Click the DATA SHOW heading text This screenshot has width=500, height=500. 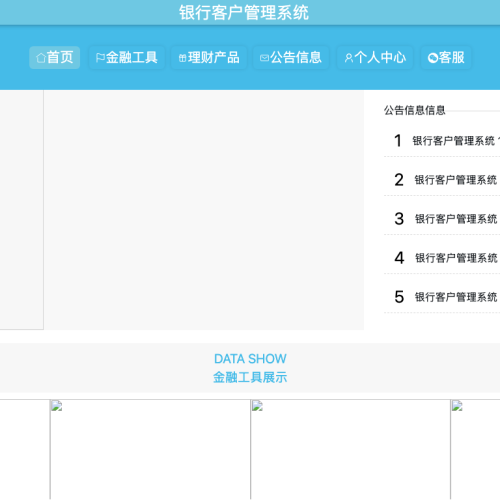[250, 359]
